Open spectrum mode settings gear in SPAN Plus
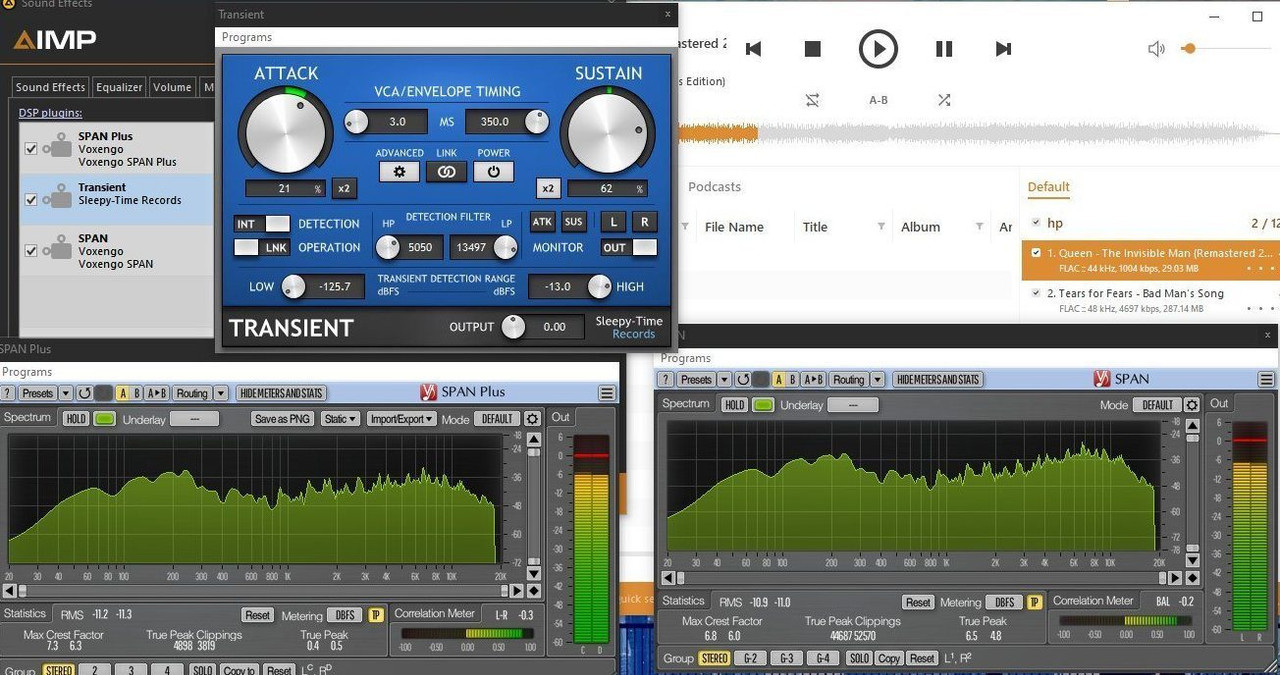Screen dimensions: 1280x675 [x=532, y=419]
